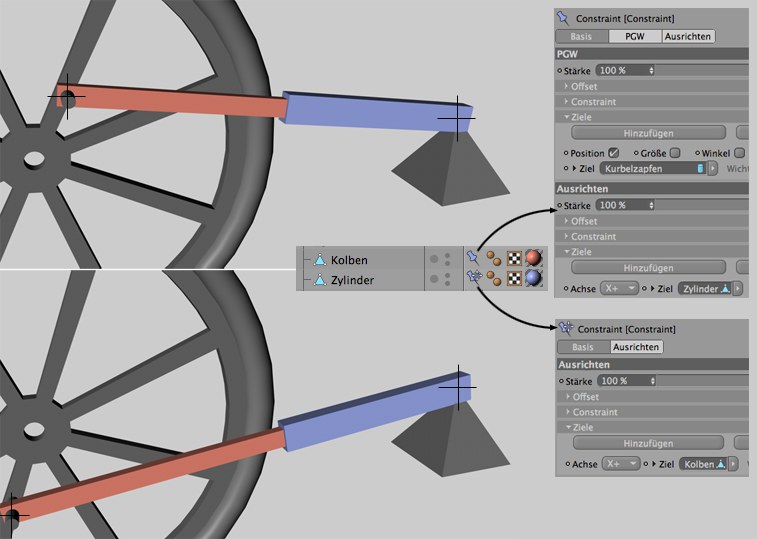Switch to the PGW tab
757x539 pixels.
[635, 36]
